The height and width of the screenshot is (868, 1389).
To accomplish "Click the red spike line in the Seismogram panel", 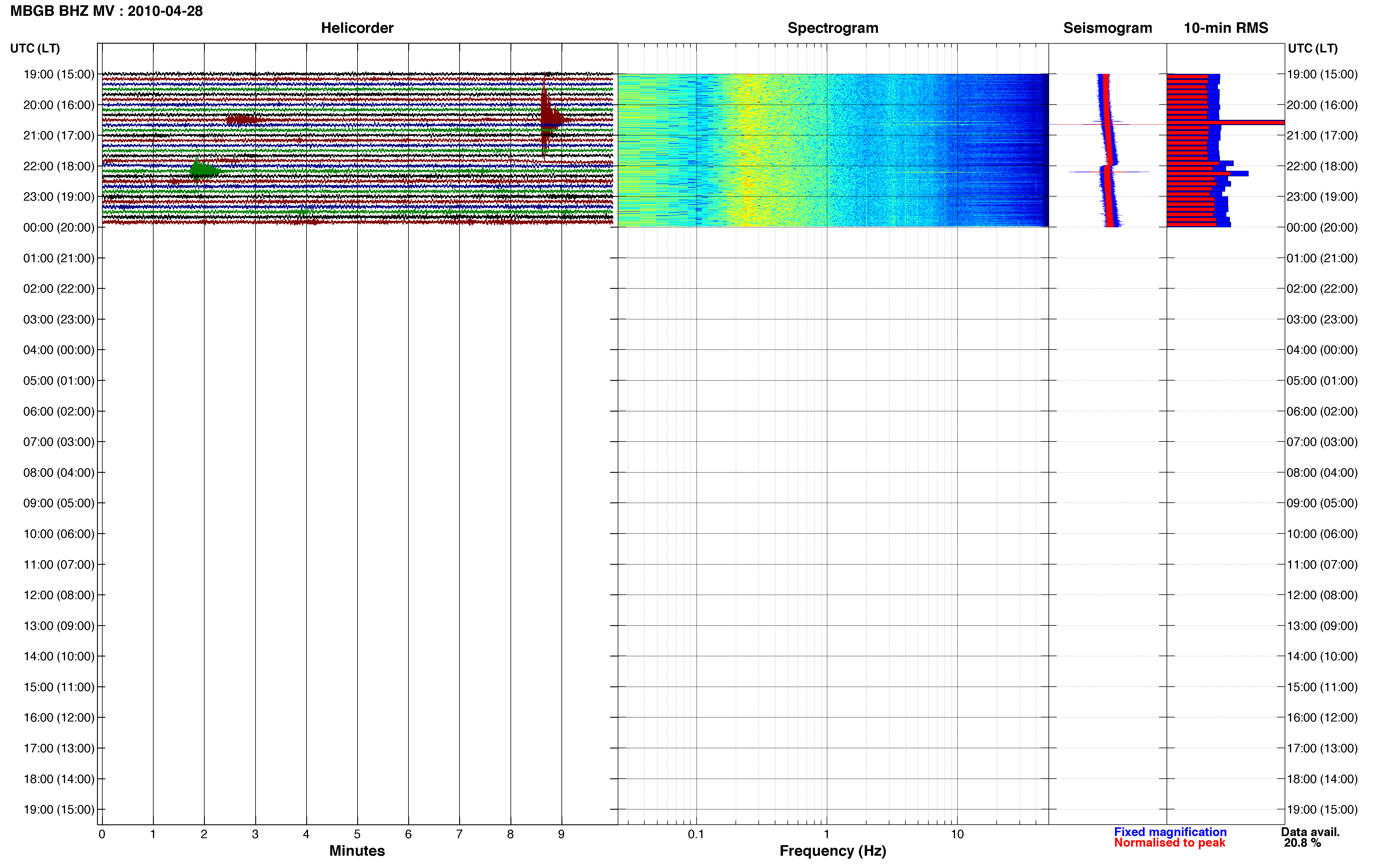I will coord(1107,124).
